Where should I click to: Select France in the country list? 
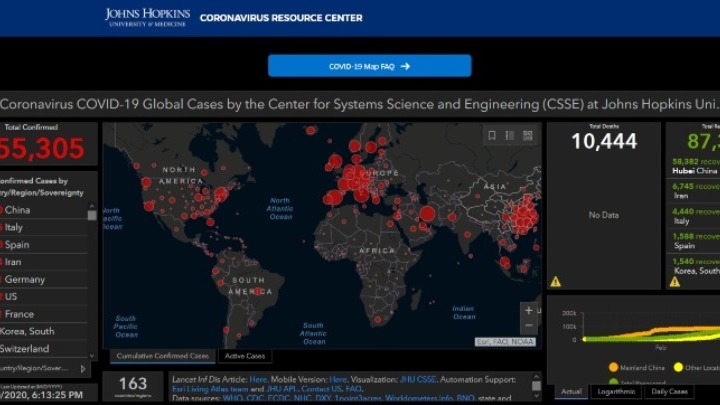(44, 314)
